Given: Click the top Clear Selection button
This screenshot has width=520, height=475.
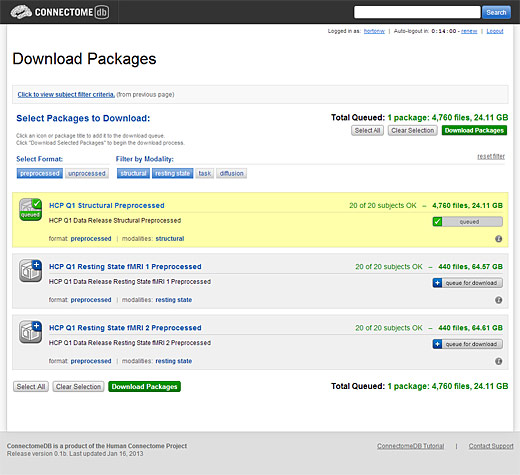Looking at the screenshot, I should (413, 130).
